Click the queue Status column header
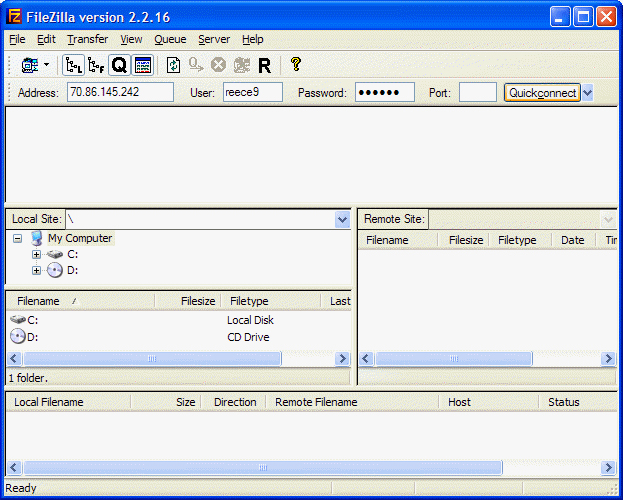 coord(578,402)
